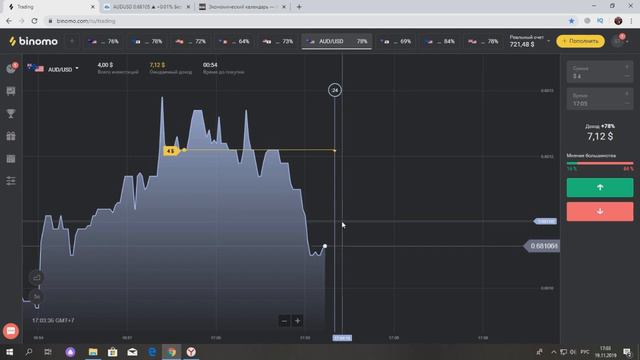Open the chart type selector icon
This screenshot has height=360, width=640.
point(37,278)
